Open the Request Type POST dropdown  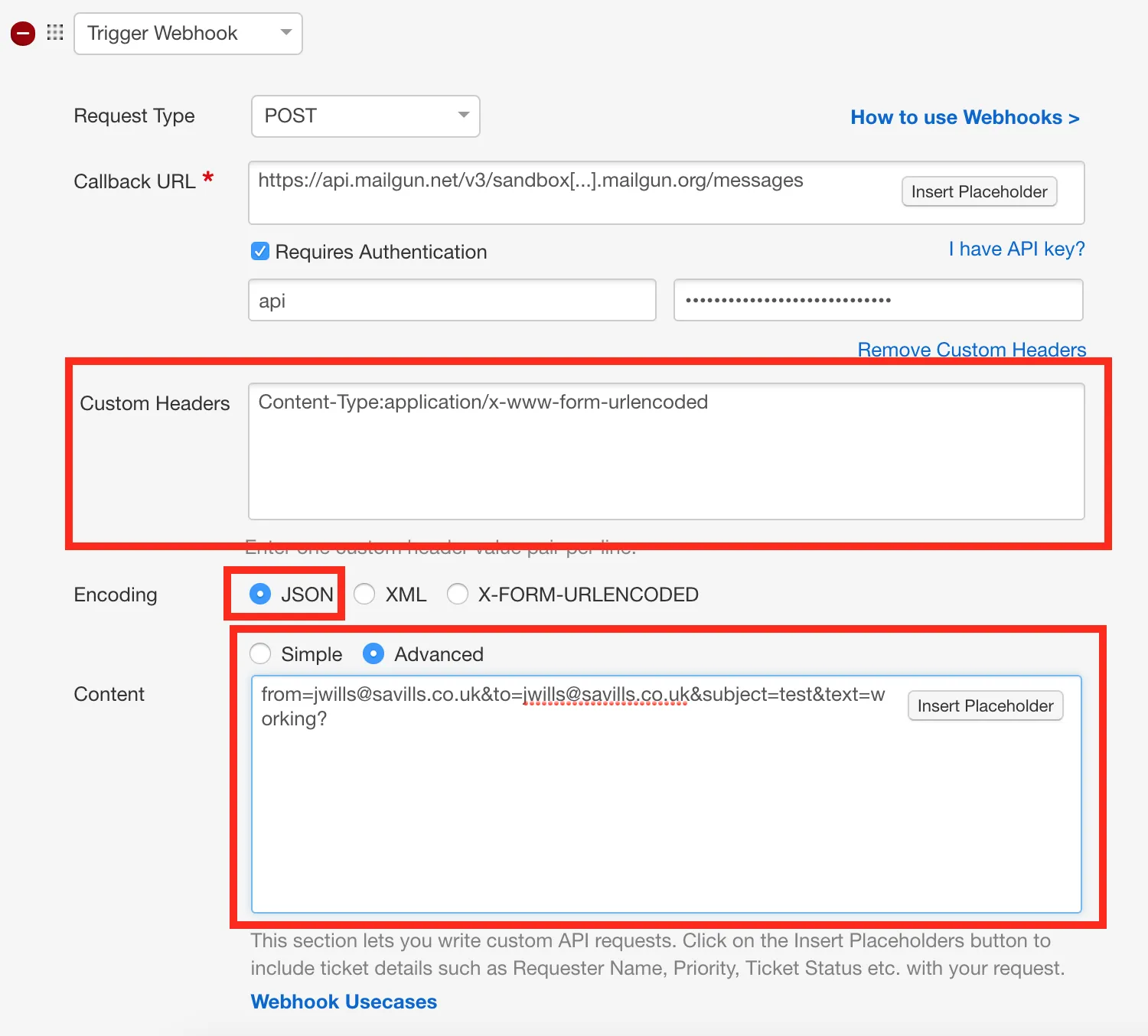click(366, 116)
